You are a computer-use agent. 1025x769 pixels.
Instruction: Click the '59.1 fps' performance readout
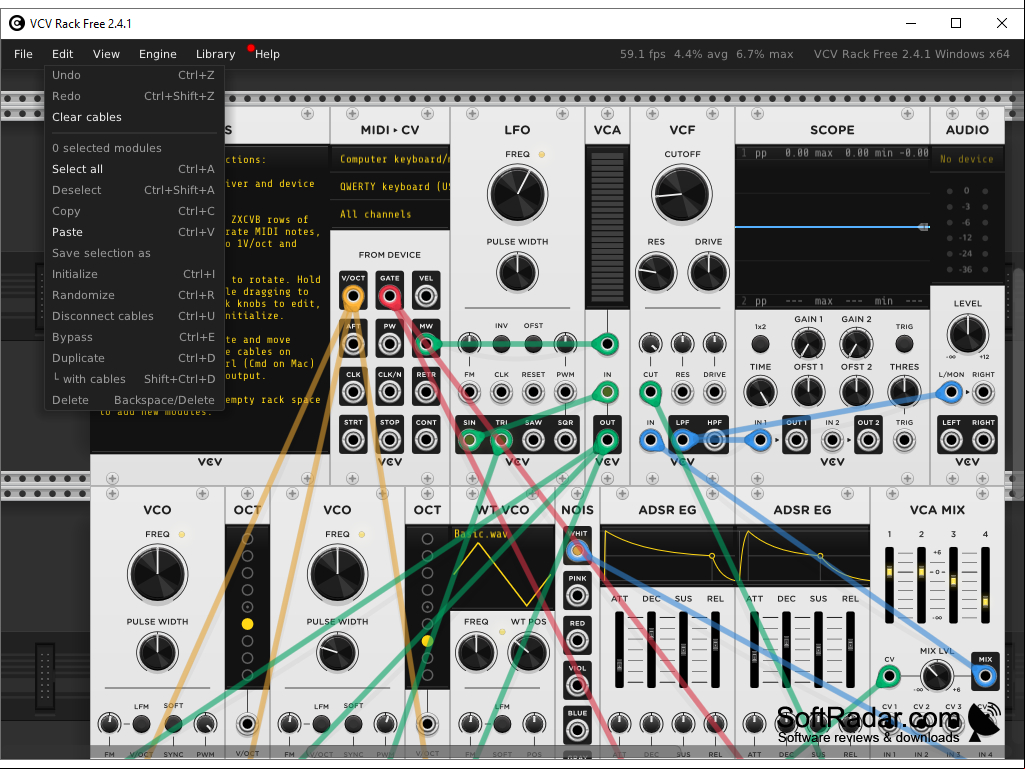point(643,54)
